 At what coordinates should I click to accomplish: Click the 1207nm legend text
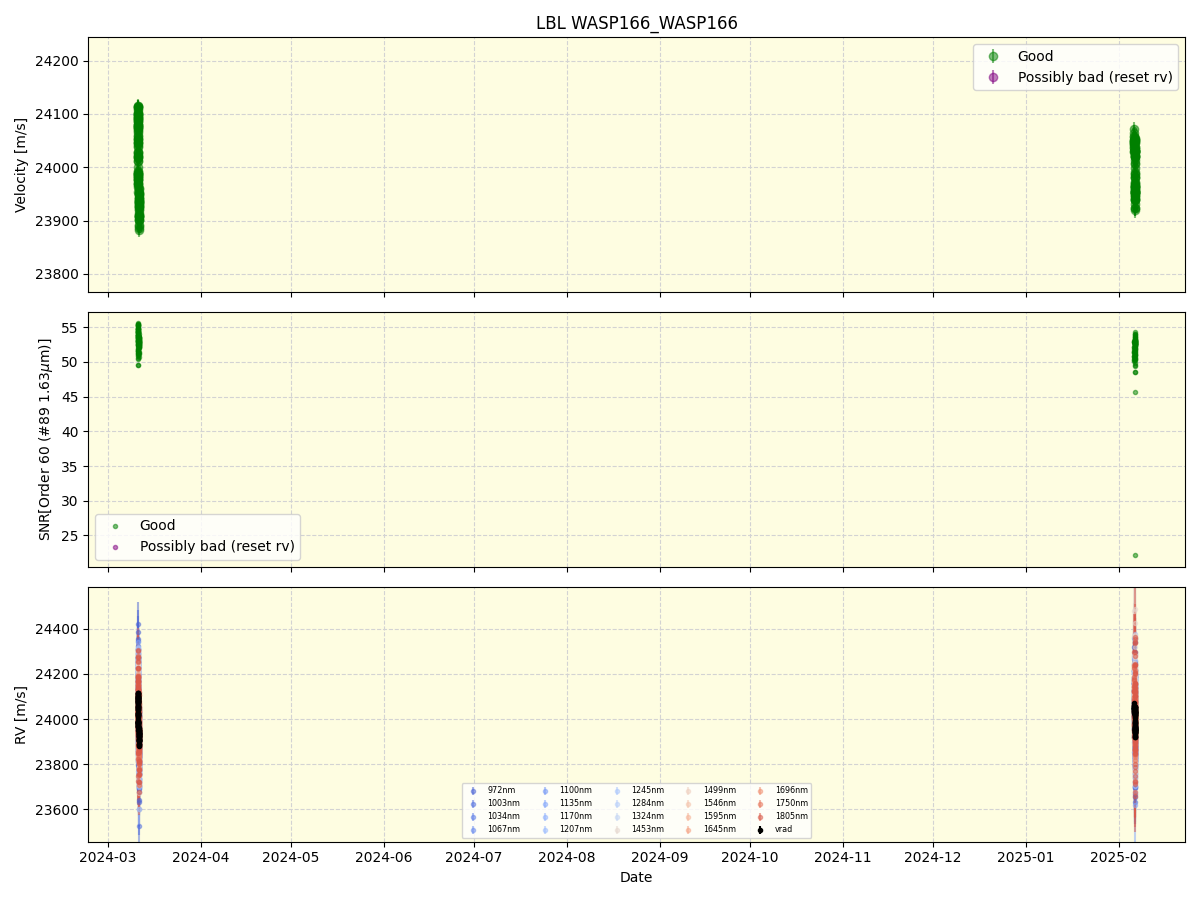pyautogui.click(x=576, y=830)
